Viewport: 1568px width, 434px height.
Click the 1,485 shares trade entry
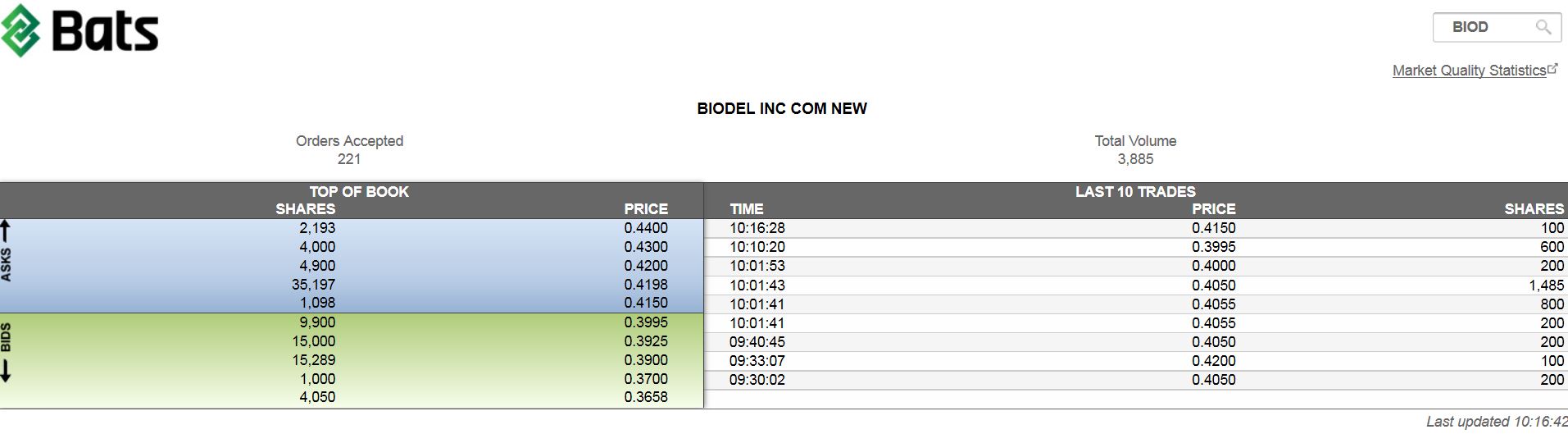point(1546,286)
